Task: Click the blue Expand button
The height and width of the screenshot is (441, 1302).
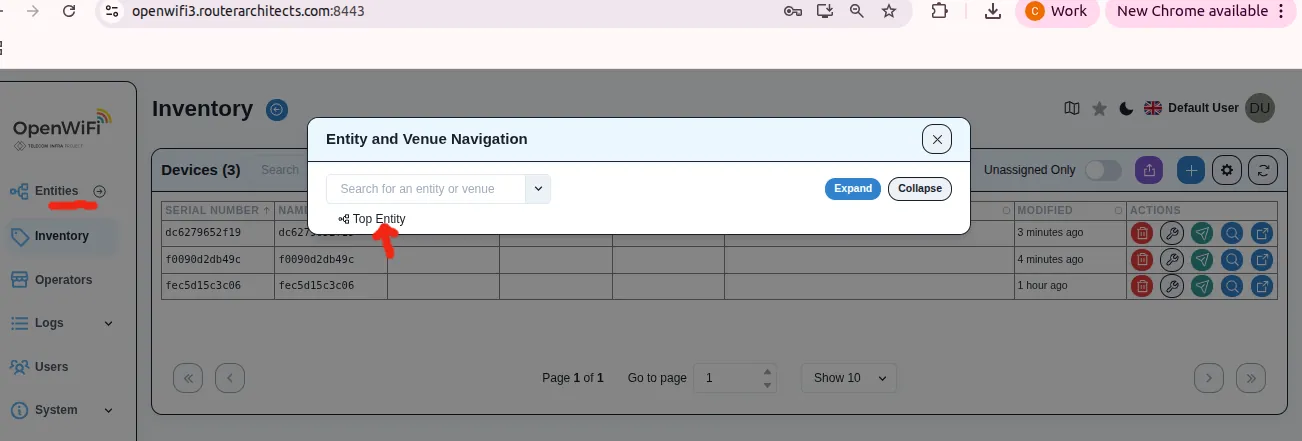Action: (852, 189)
